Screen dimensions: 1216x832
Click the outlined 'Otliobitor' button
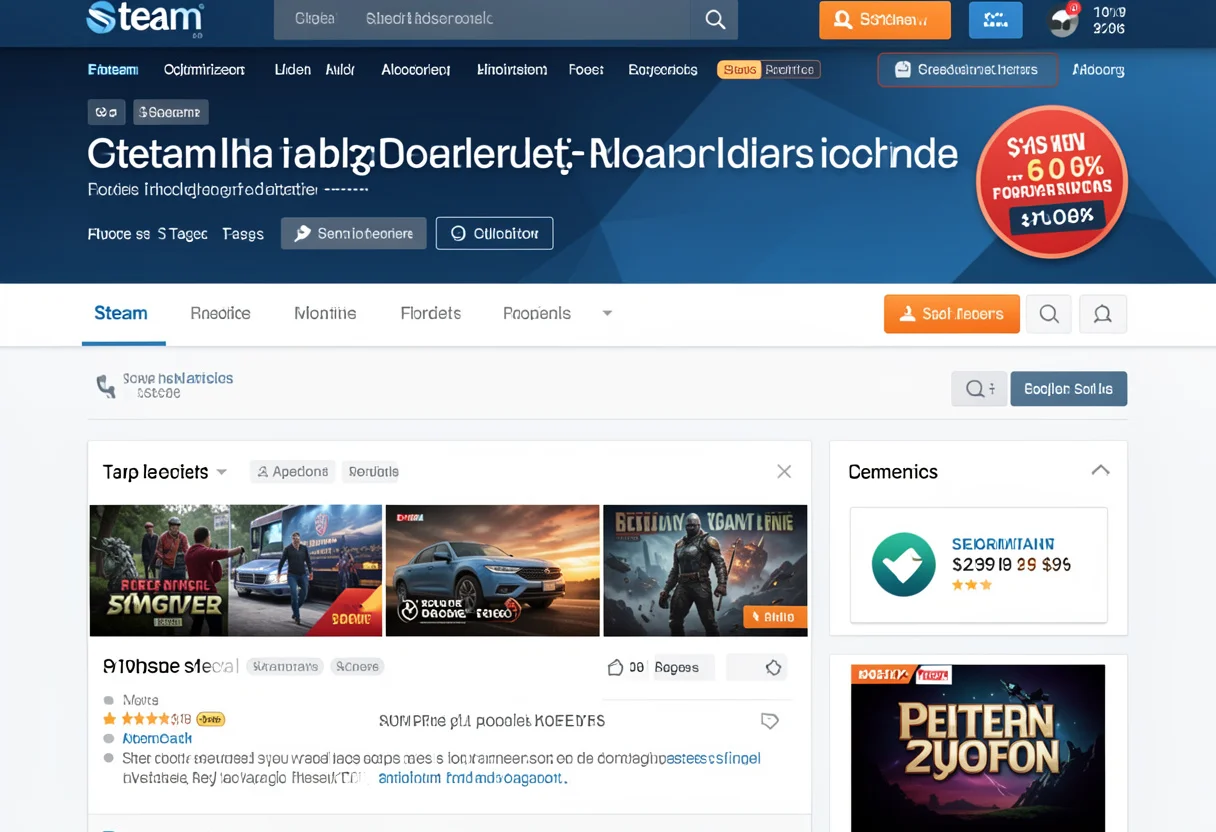point(494,233)
